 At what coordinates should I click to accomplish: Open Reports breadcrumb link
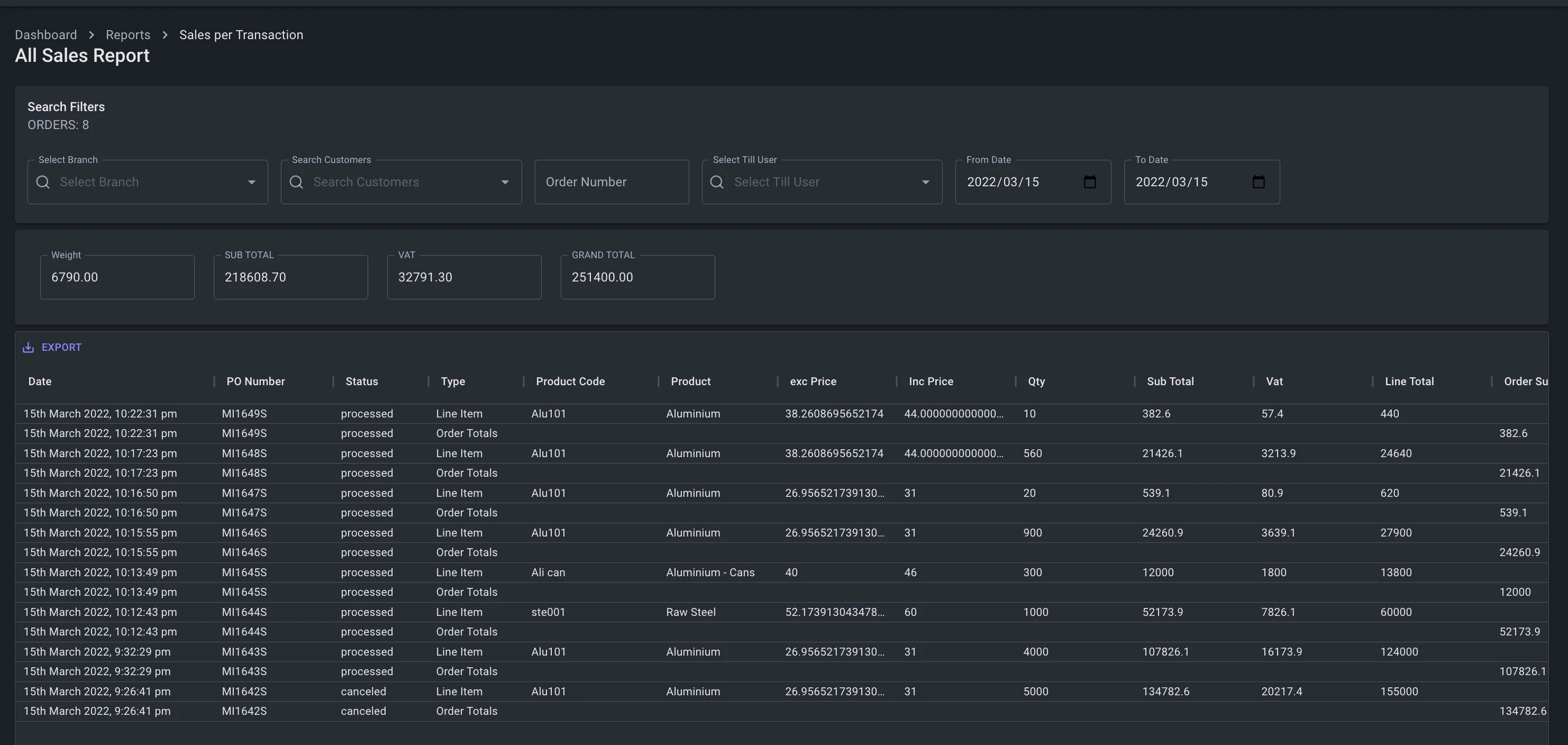pos(128,35)
